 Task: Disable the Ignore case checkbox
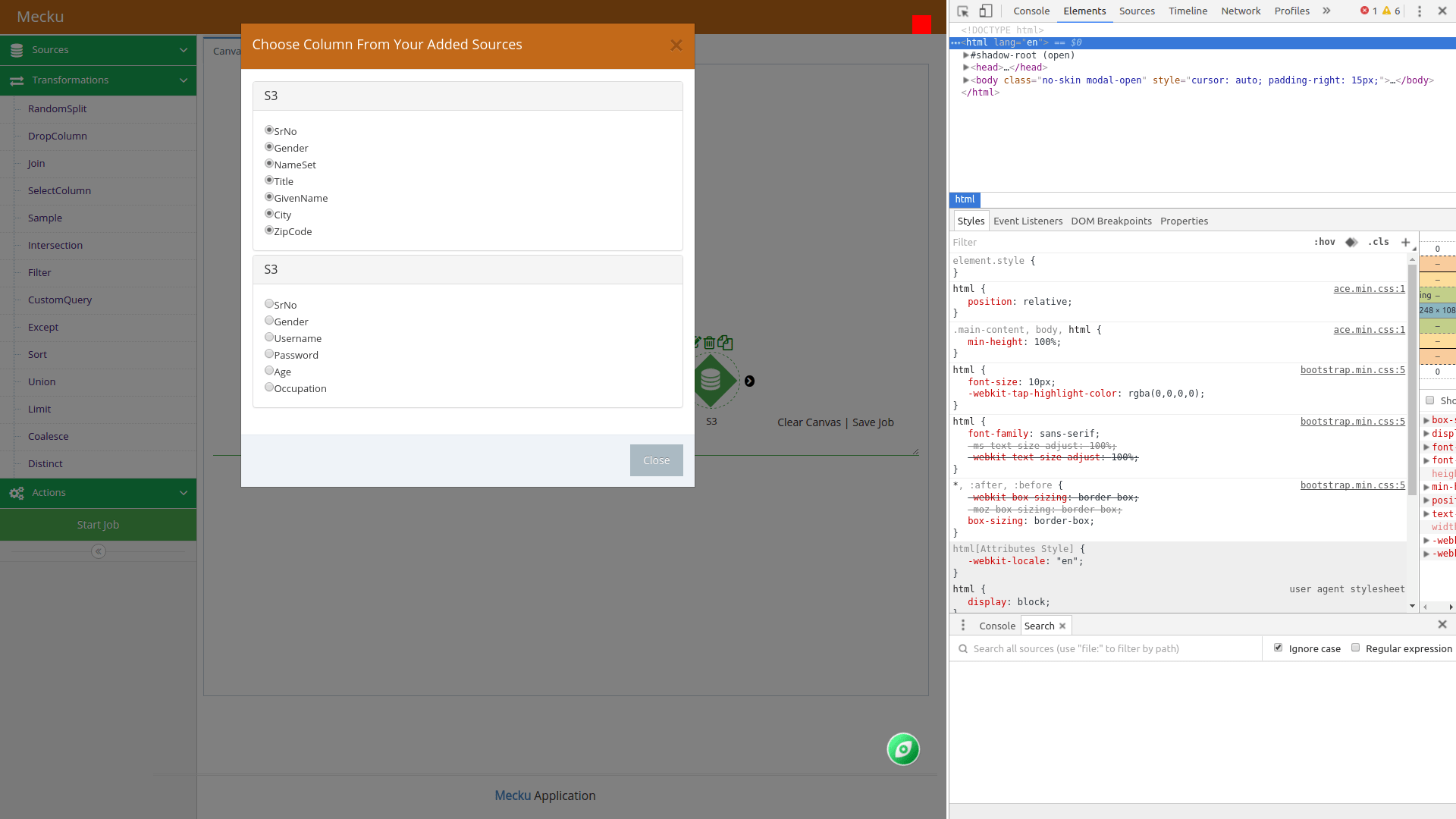[x=1279, y=648]
